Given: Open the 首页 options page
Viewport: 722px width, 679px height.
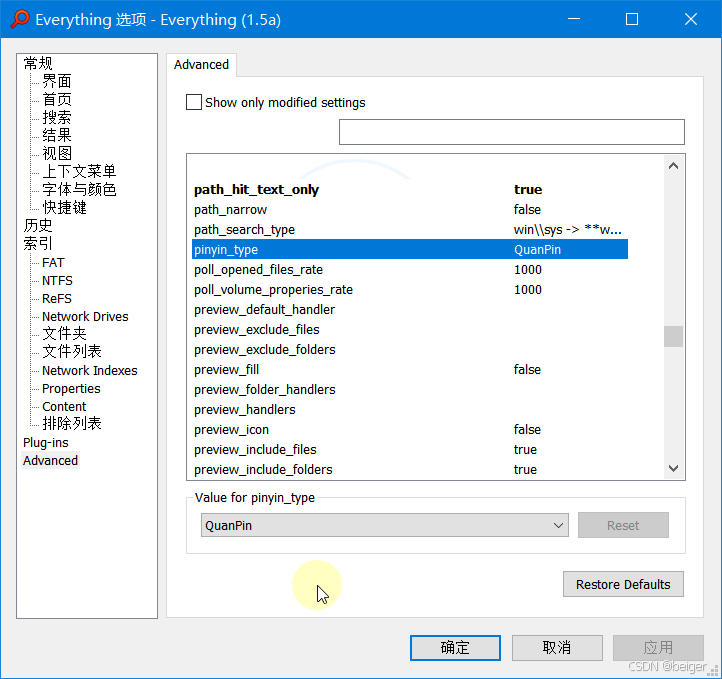Looking at the screenshot, I should click(57, 99).
